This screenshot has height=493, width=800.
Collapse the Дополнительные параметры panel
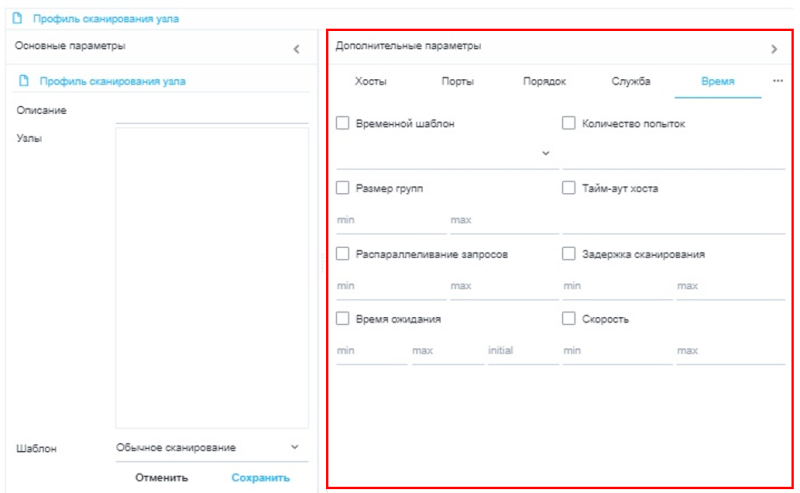[774, 48]
